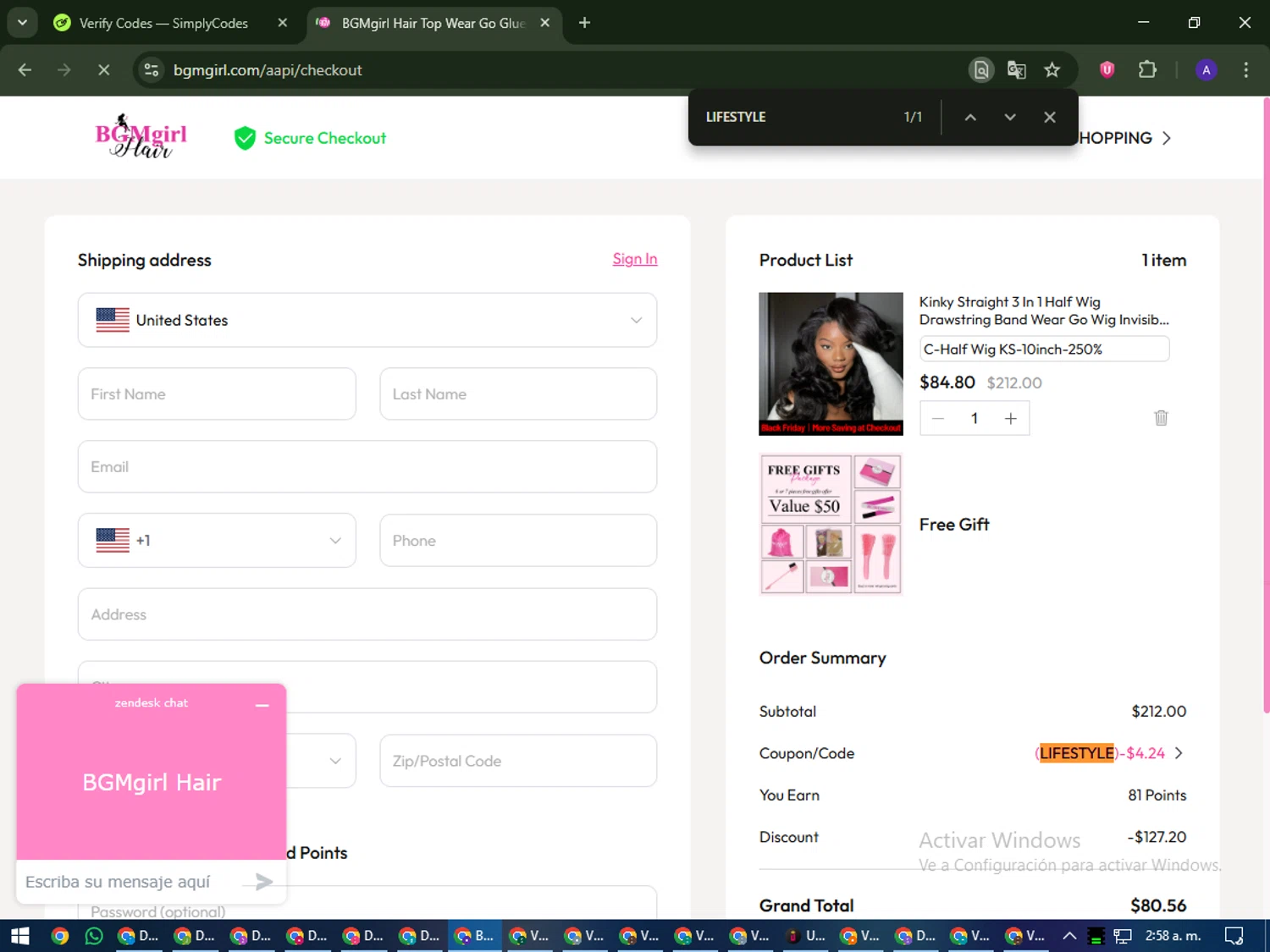Image resolution: width=1270 pixels, height=952 pixels.
Task: Jump to previous find result
Action: pyautogui.click(x=970, y=118)
